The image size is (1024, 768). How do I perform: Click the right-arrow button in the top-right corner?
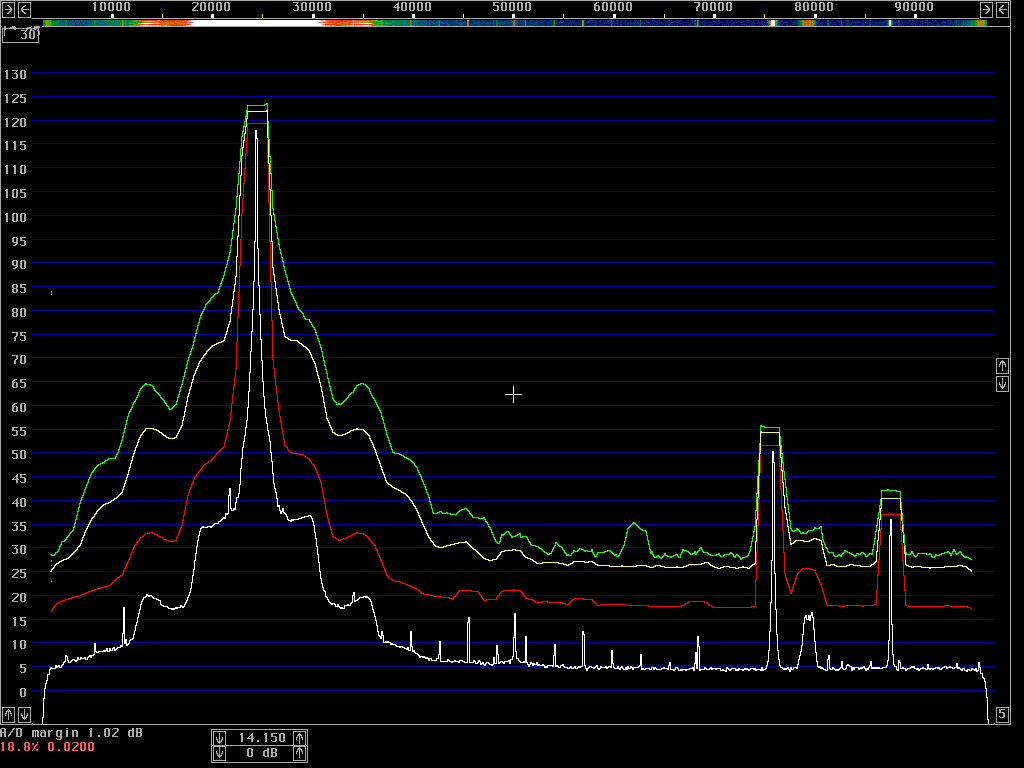pos(986,9)
